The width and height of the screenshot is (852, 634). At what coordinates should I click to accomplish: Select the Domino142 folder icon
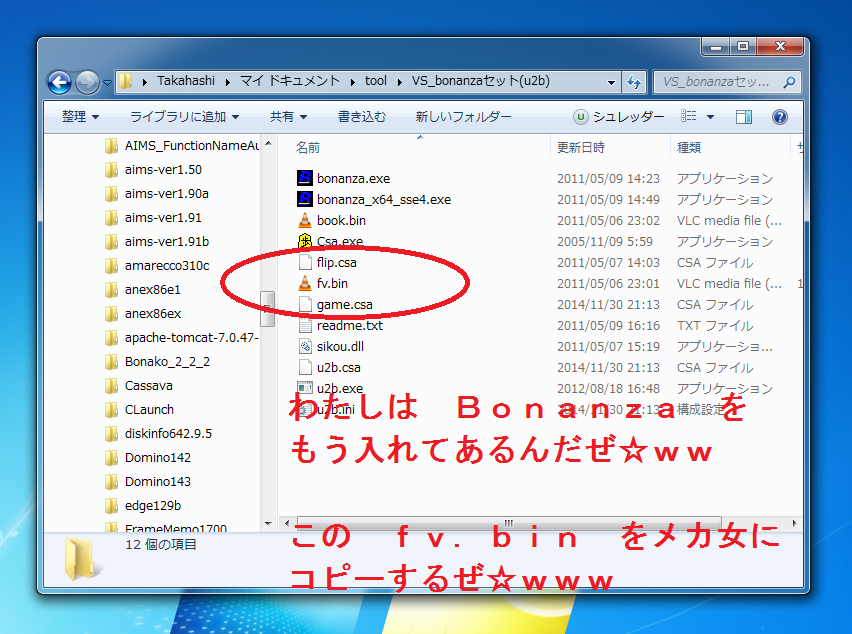point(111,457)
